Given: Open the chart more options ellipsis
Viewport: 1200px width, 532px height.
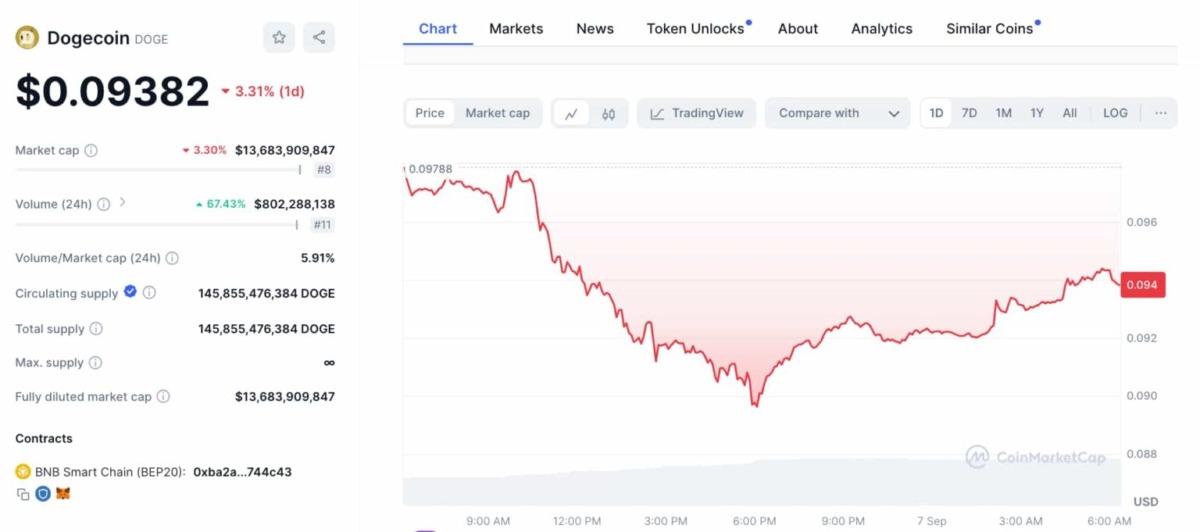Looking at the screenshot, I should click(1160, 113).
